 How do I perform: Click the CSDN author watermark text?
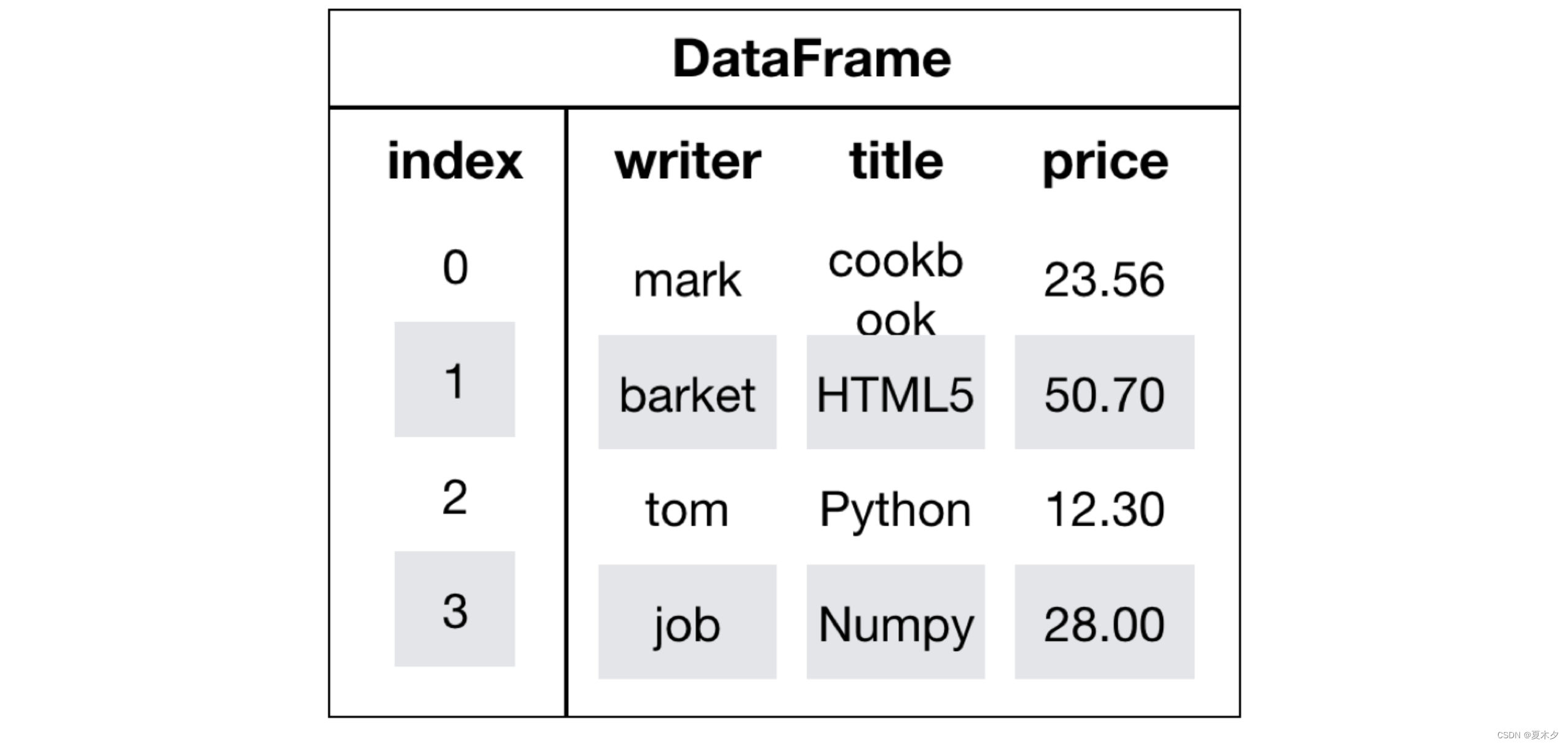(1527, 735)
